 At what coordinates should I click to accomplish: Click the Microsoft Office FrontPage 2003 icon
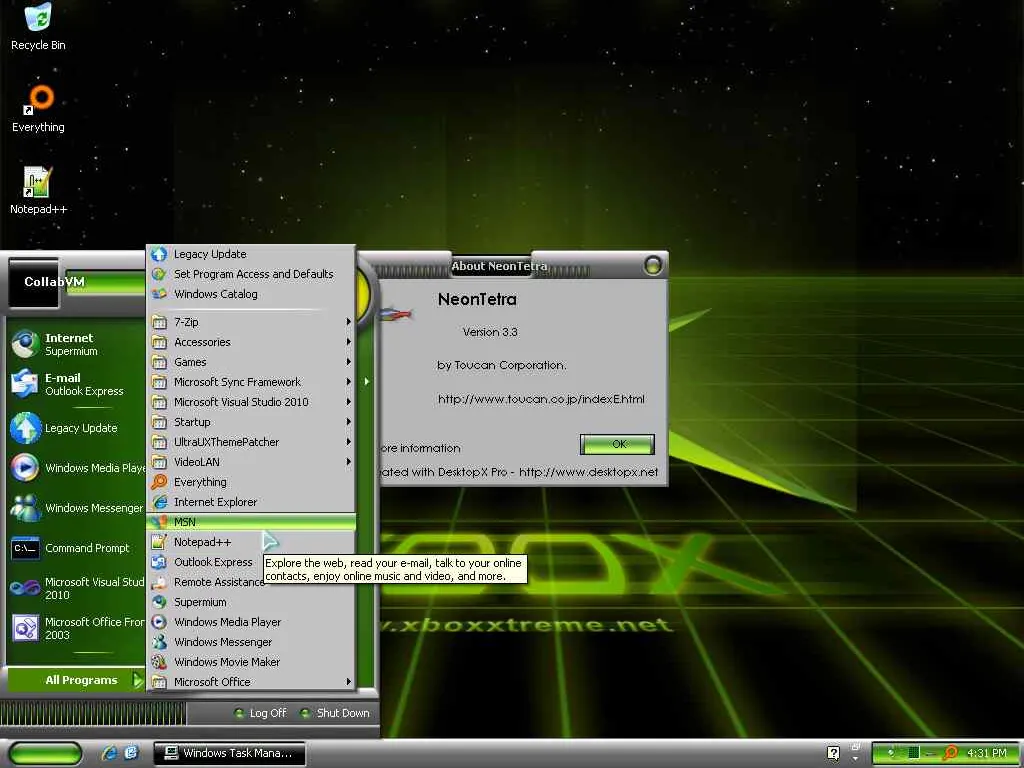click(25, 628)
